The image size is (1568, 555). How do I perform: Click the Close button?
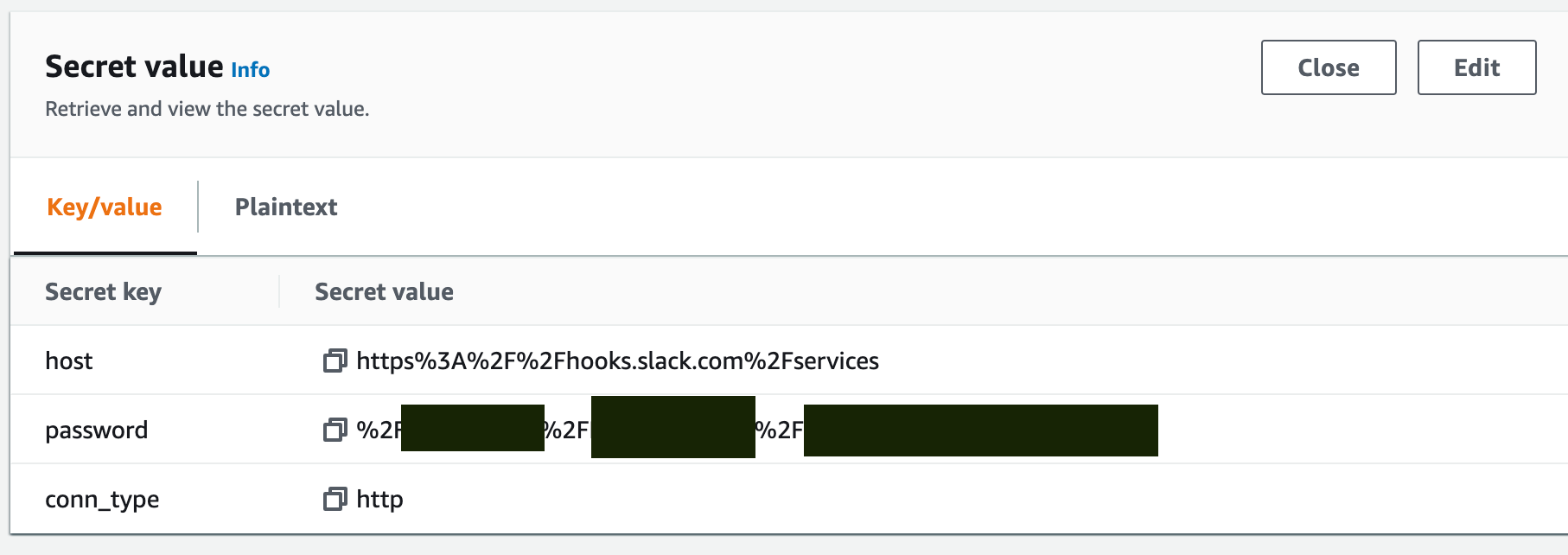pyautogui.click(x=1328, y=67)
